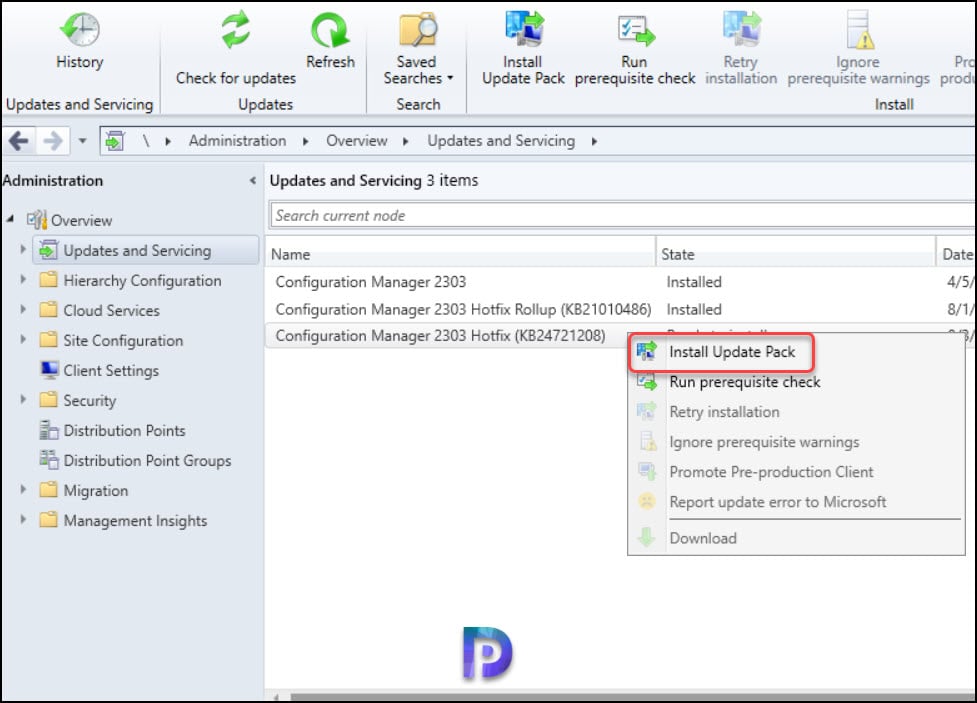The height and width of the screenshot is (703, 977).
Task: Click the Check for updates icon
Action: pos(236,29)
